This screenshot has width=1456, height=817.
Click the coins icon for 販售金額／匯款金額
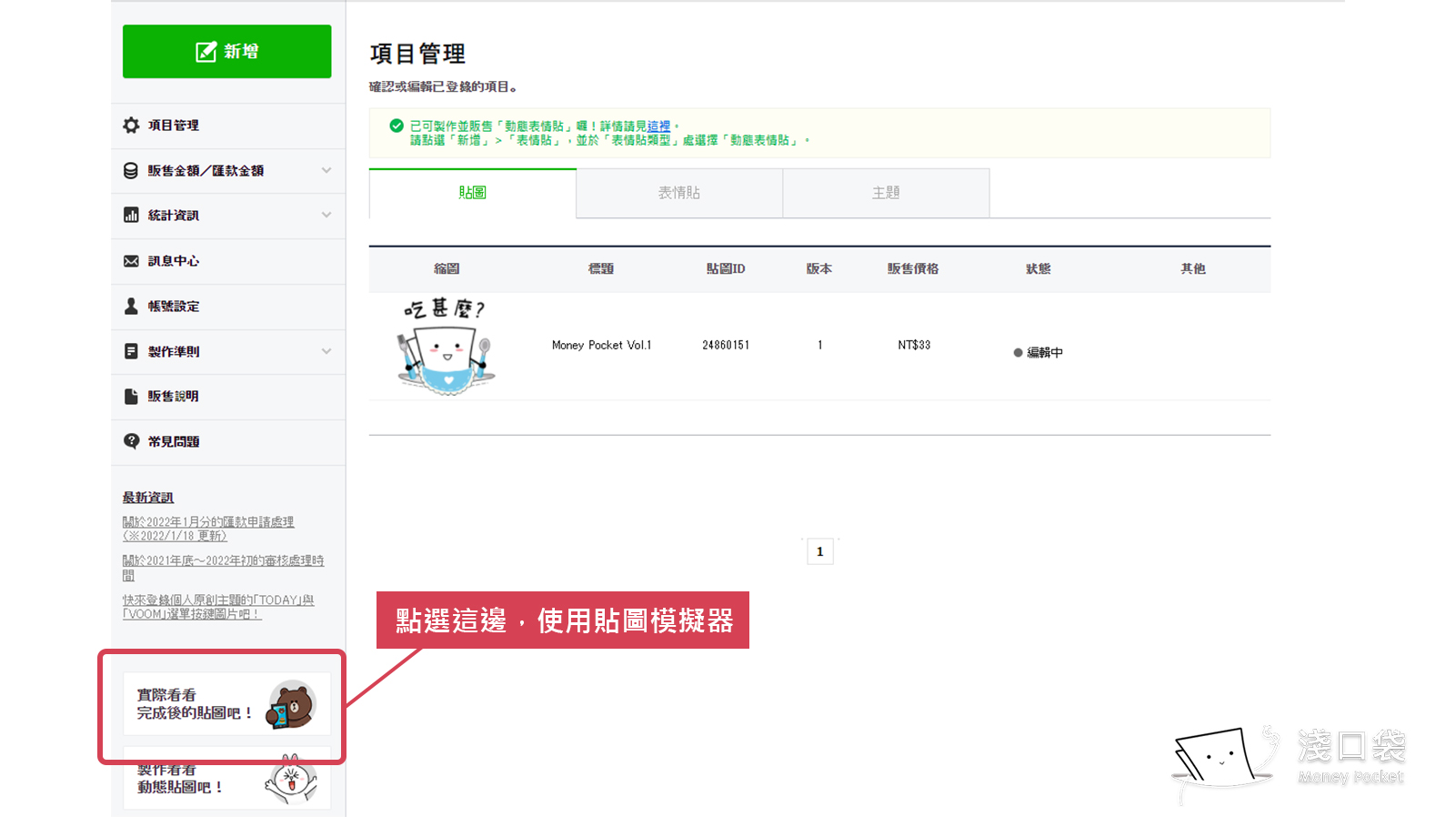click(x=132, y=171)
